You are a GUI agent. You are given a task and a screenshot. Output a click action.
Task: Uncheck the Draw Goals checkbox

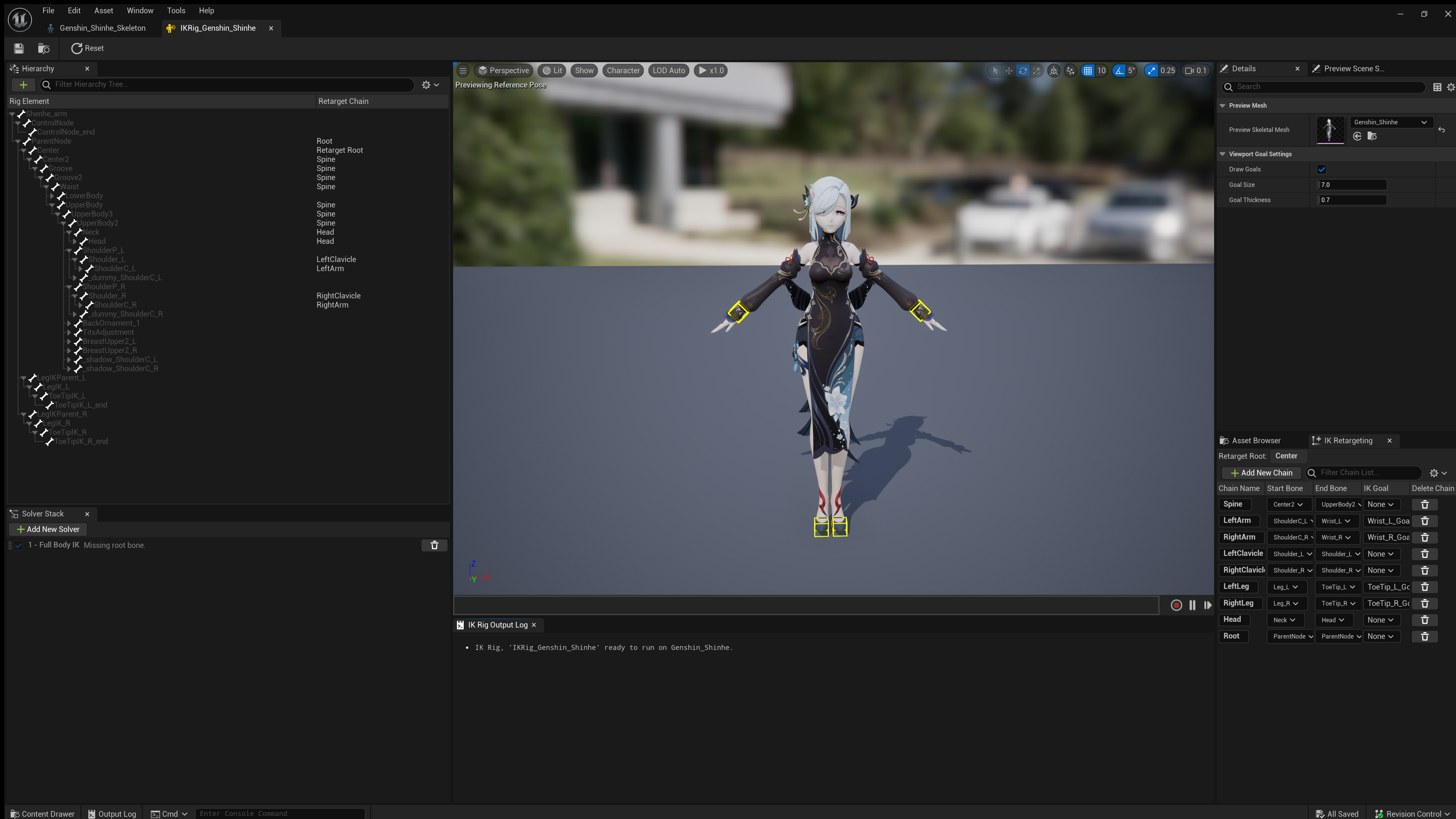(1321, 169)
